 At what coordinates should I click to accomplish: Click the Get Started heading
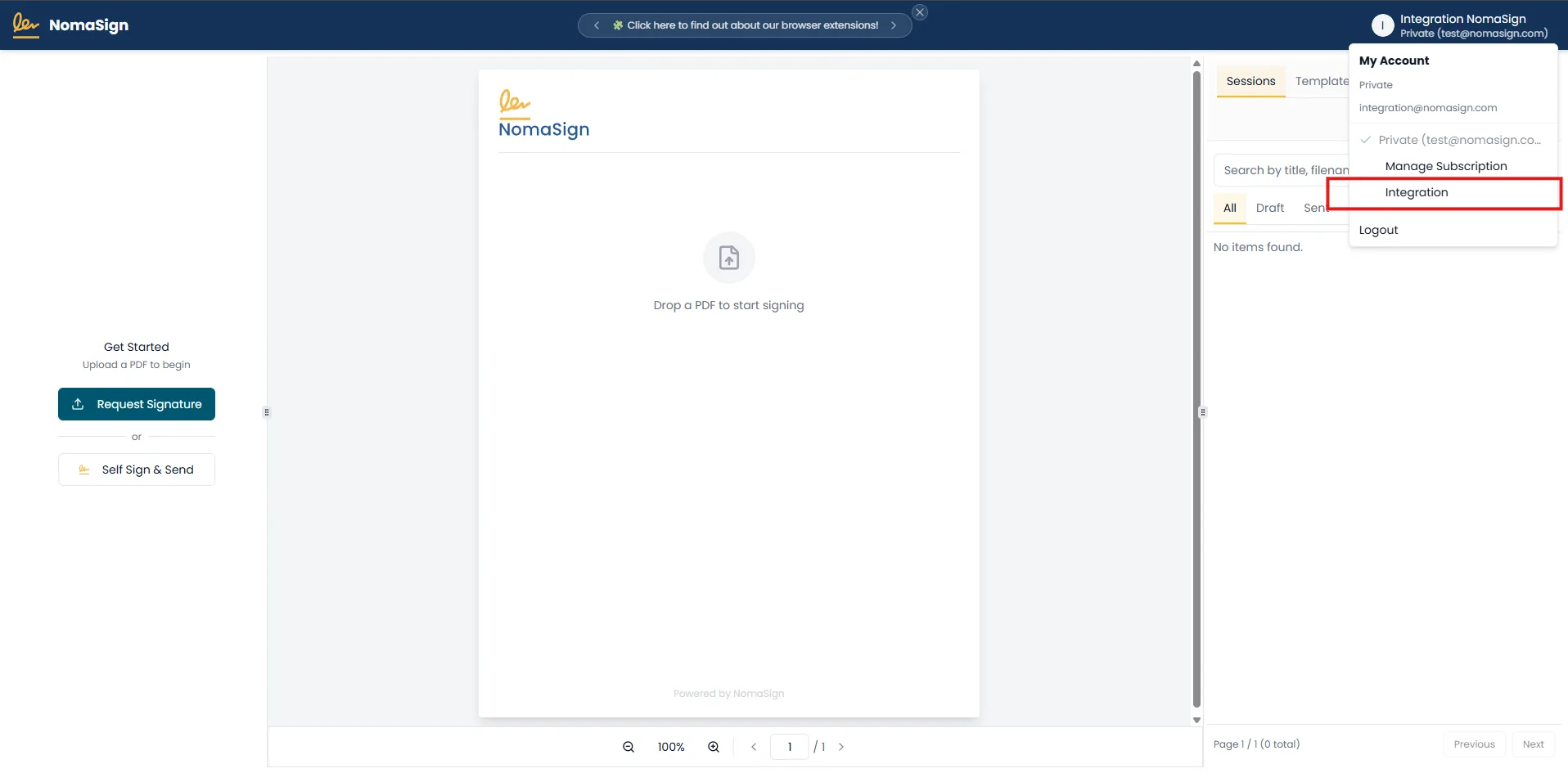137,347
